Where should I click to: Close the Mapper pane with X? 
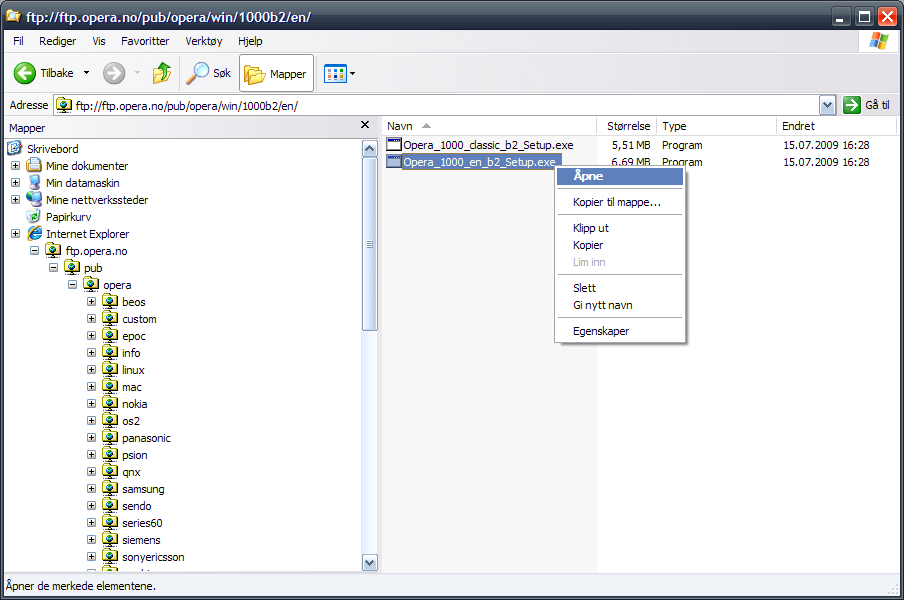pos(365,124)
